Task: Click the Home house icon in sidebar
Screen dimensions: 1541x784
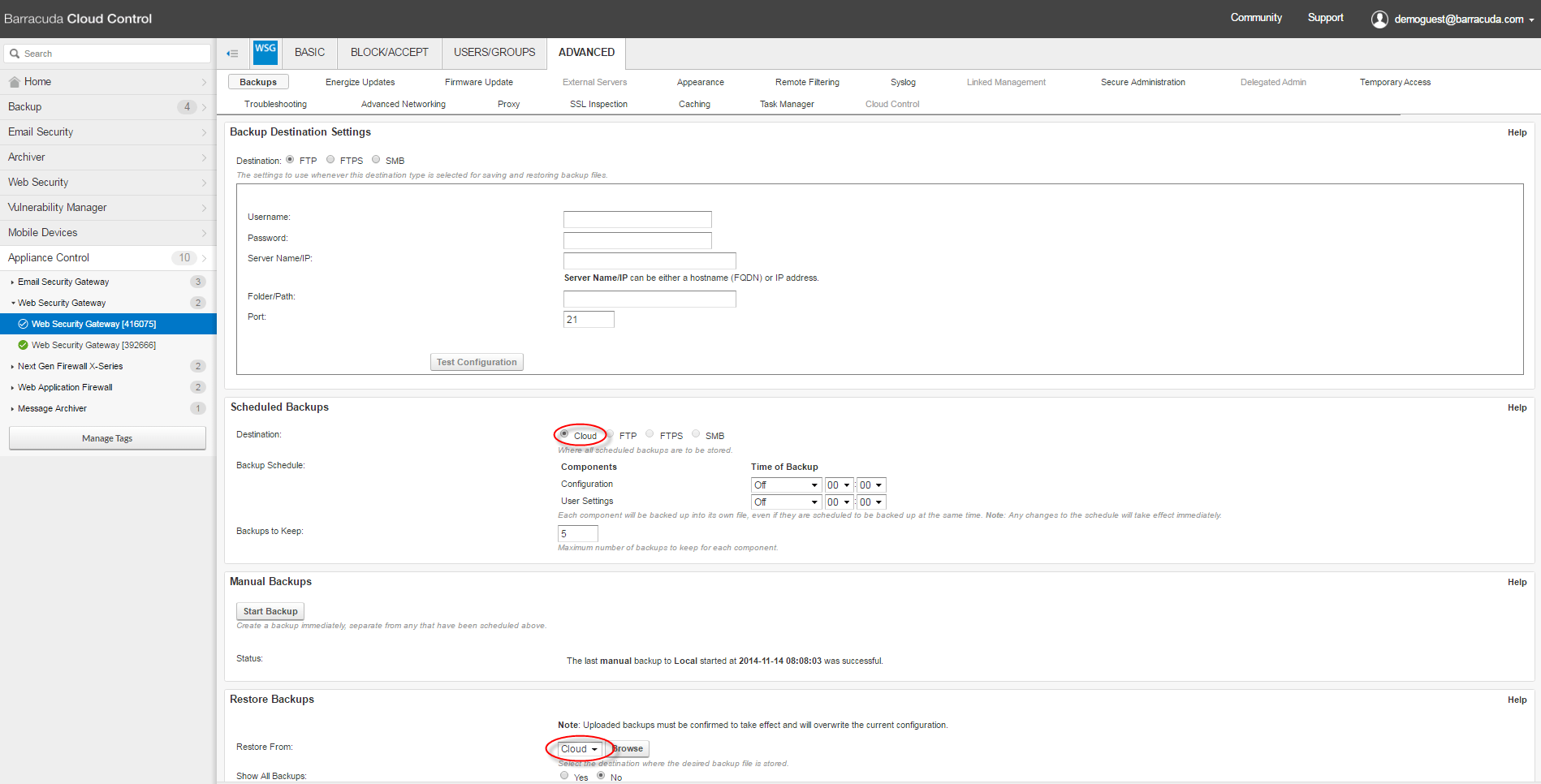Action: tap(15, 82)
